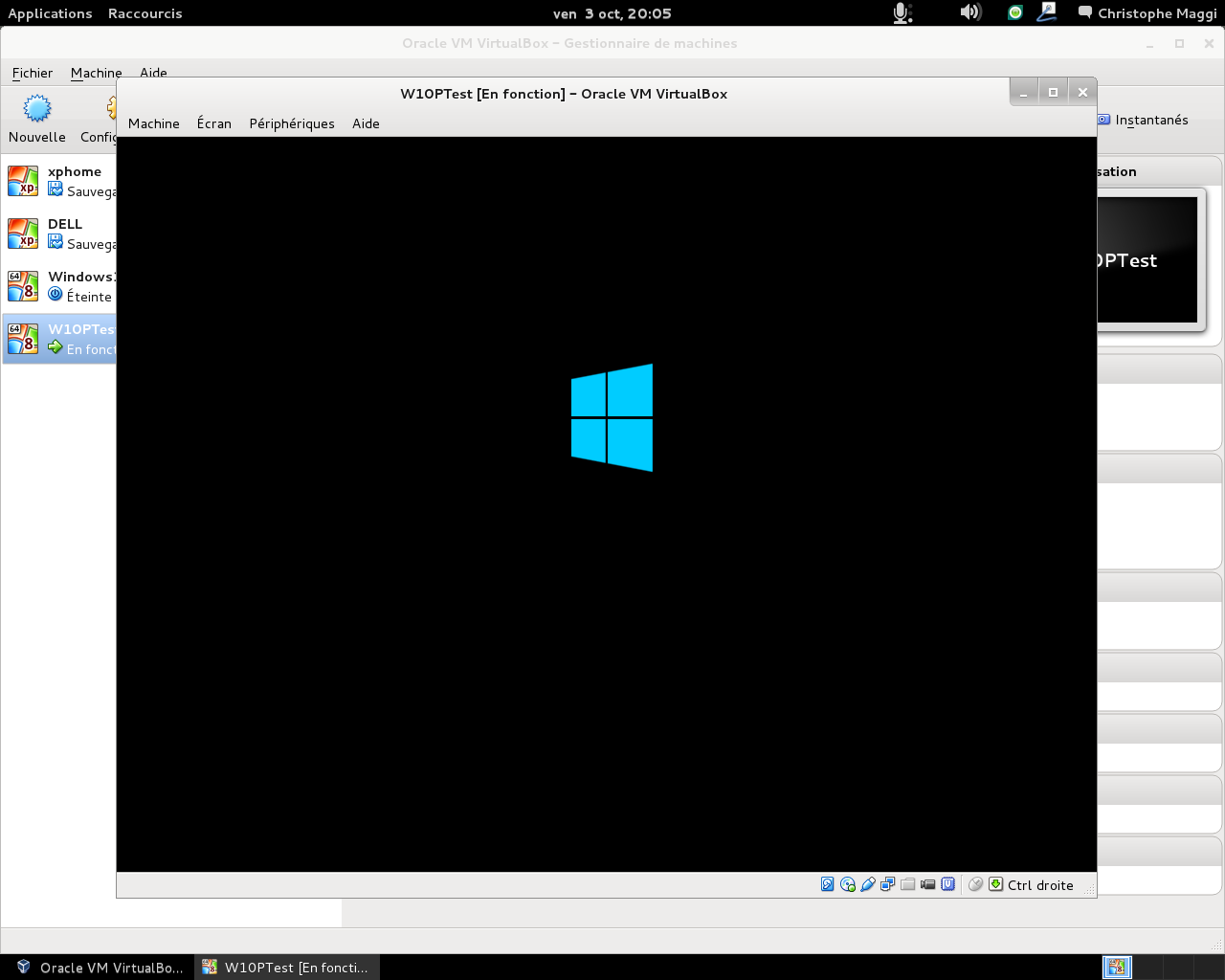Click the Instantanés snapshots button in the manager
The image size is (1225, 980).
[x=1143, y=120]
